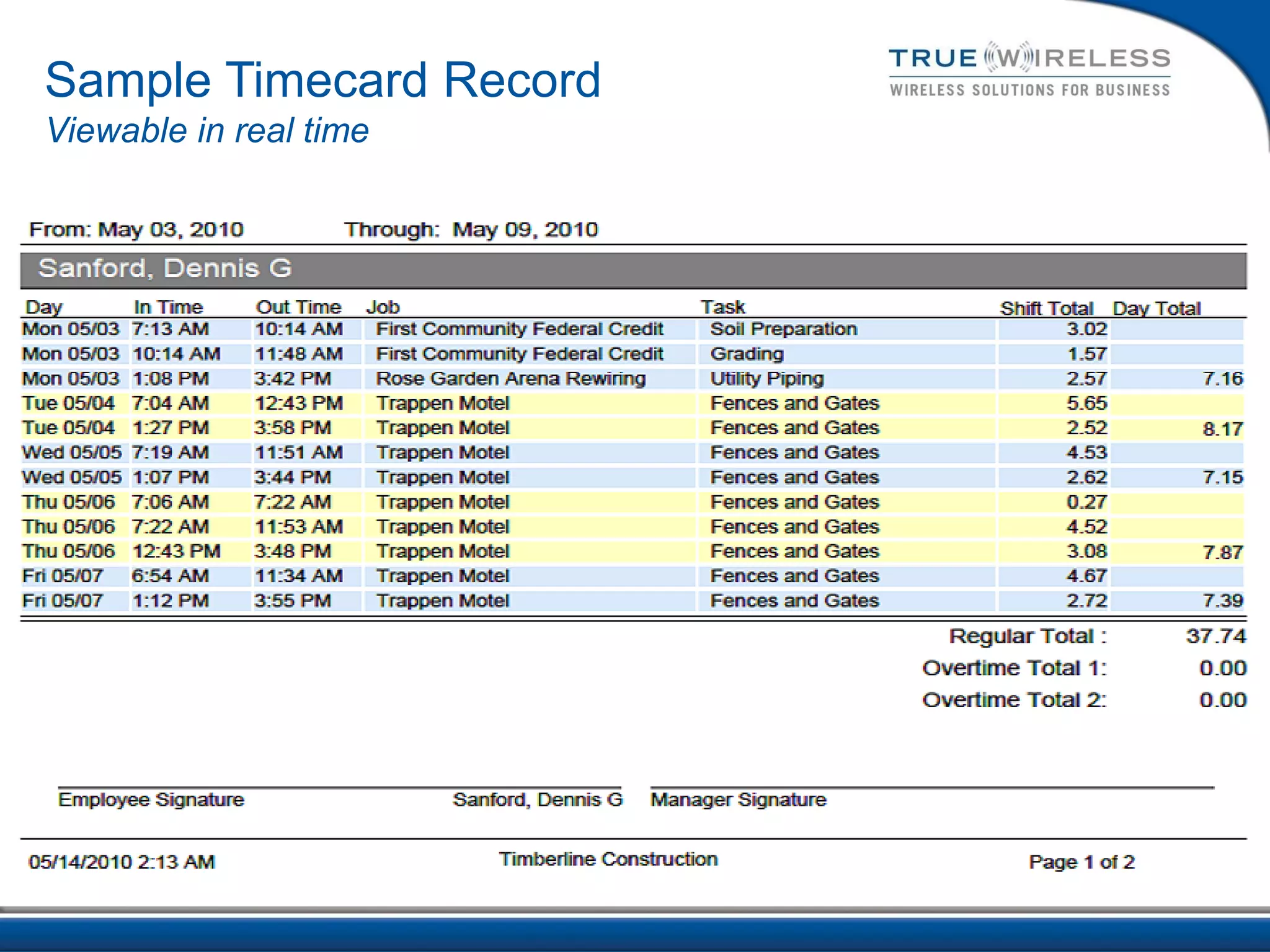This screenshot has height=952, width=1270.
Task: Click the 'Job' column header
Action: (x=383, y=307)
